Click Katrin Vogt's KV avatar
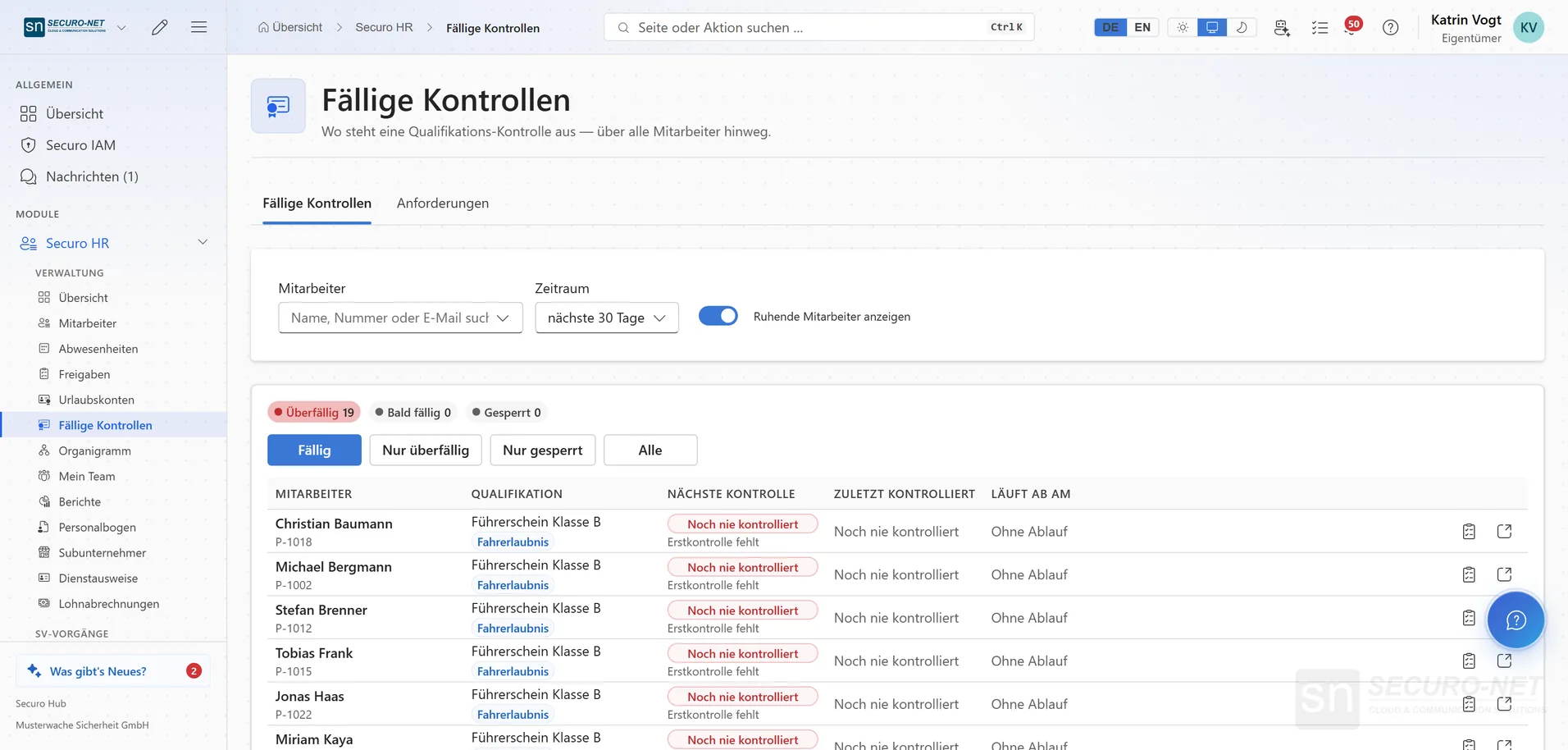 [x=1529, y=27]
